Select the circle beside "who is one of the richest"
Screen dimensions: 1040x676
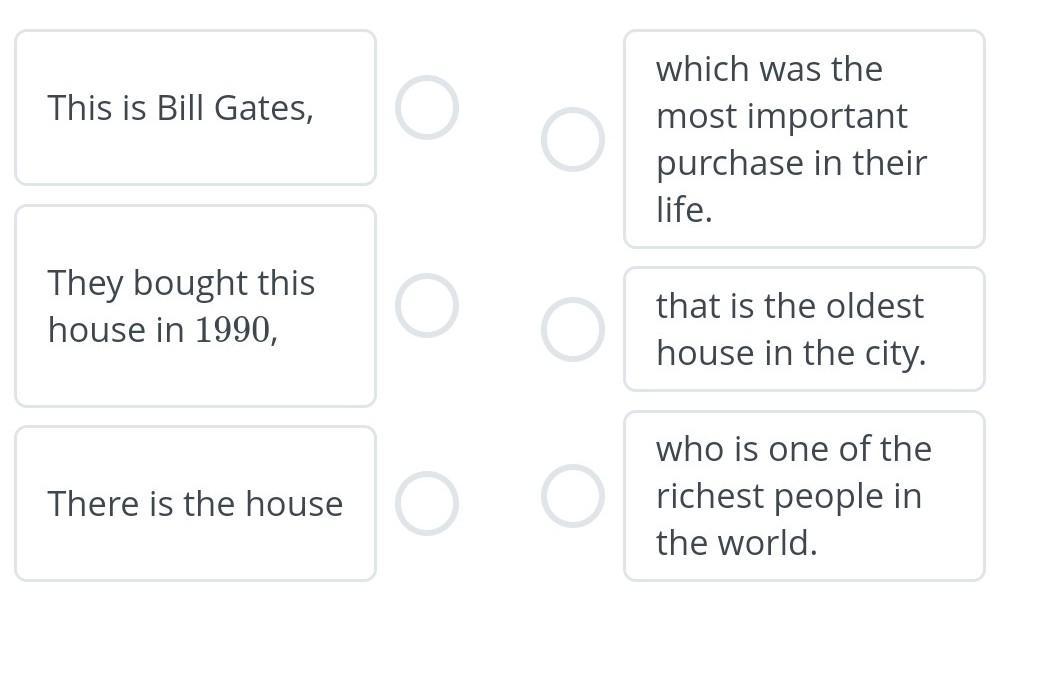[573, 496]
